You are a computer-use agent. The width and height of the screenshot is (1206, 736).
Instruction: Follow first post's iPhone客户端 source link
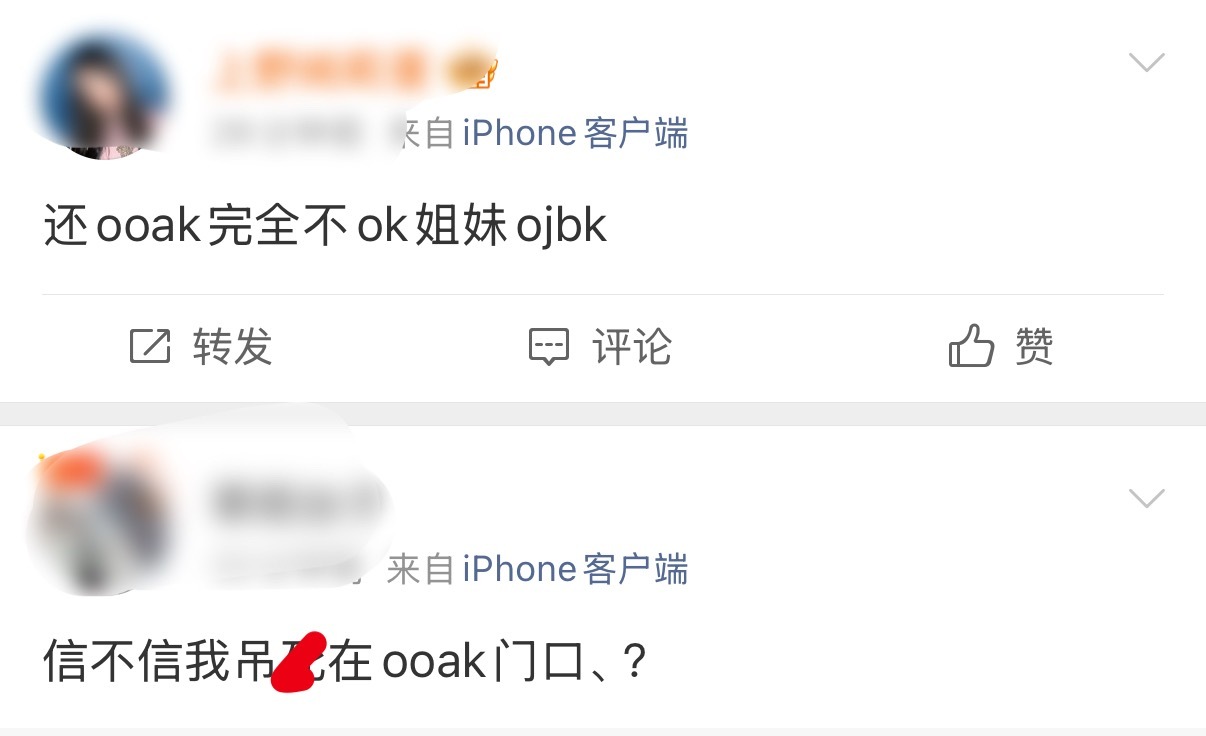tap(575, 133)
